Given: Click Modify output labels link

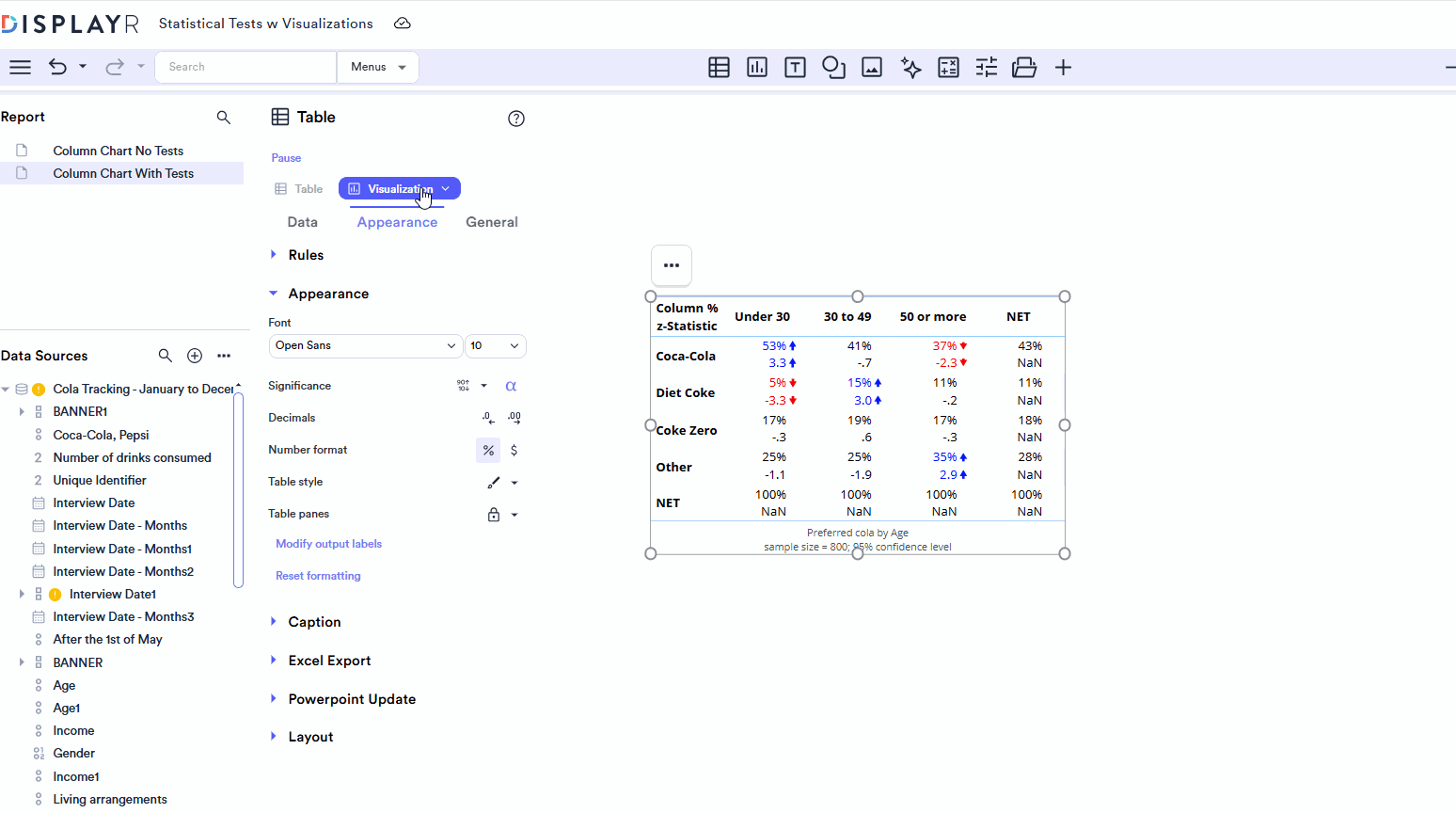Looking at the screenshot, I should coord(329,544).
